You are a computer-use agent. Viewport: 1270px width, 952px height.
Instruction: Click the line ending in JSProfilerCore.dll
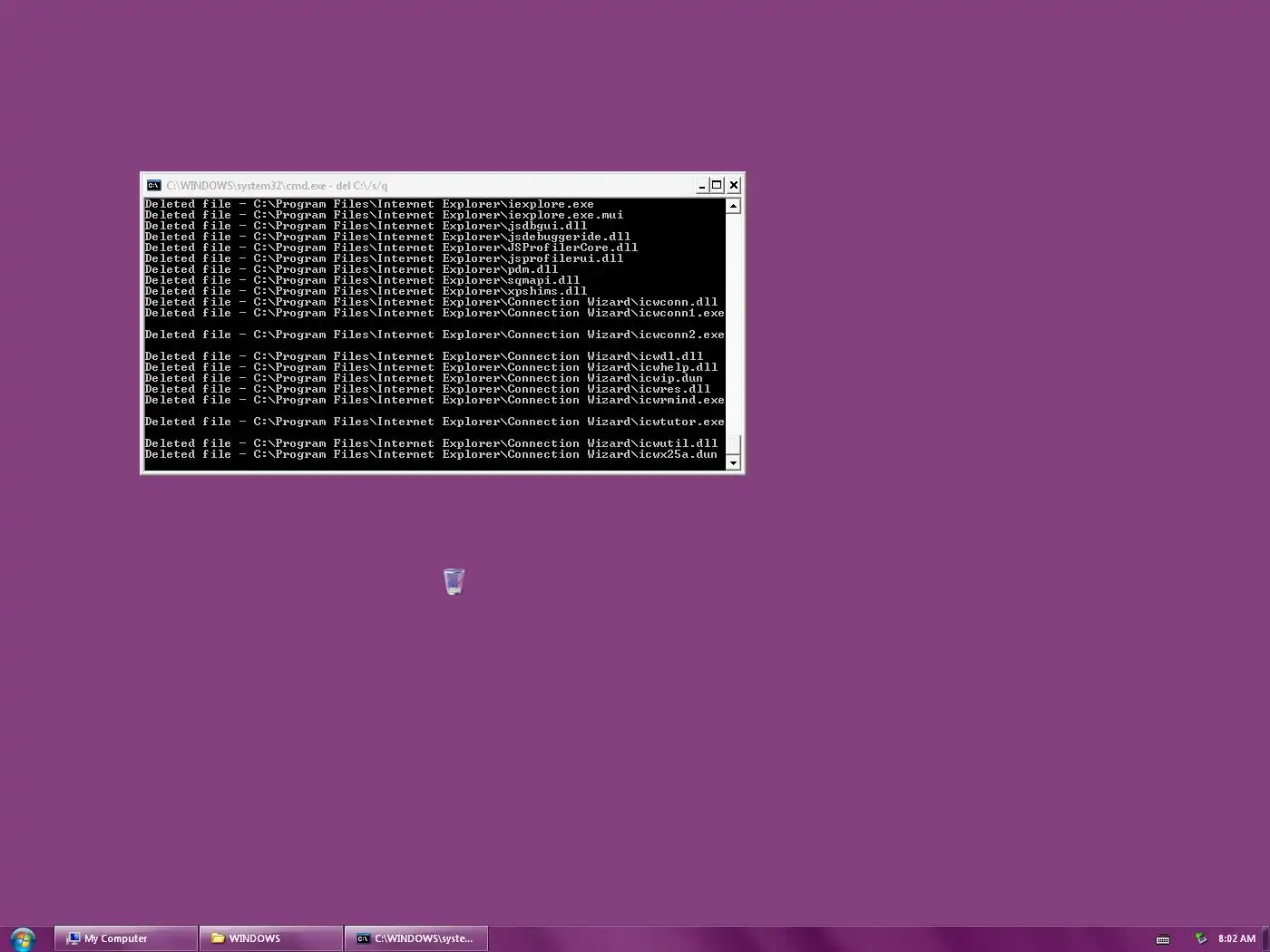(x=392, y=248)
